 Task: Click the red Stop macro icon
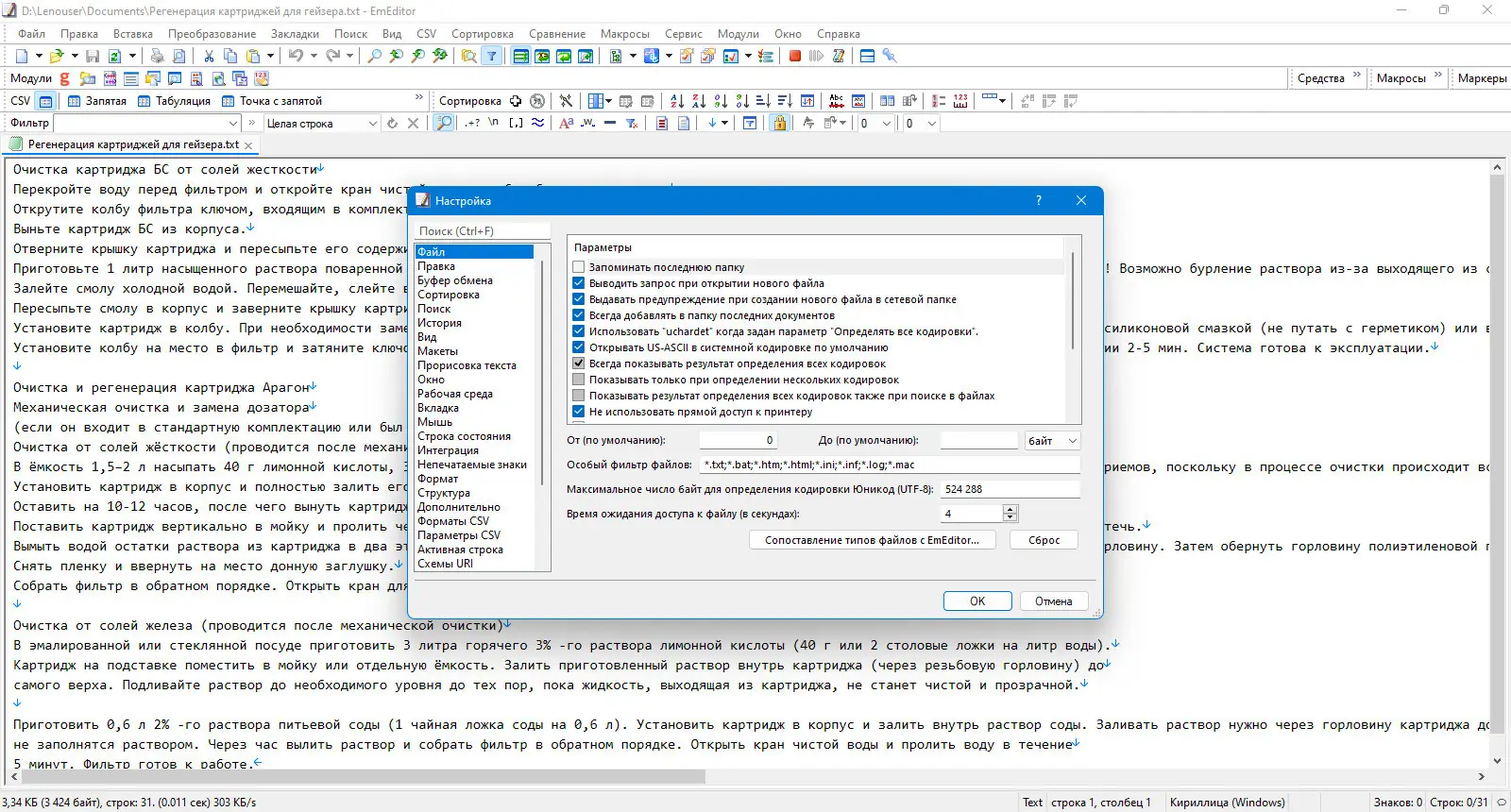pyautogui.click(x=795, y=57)
